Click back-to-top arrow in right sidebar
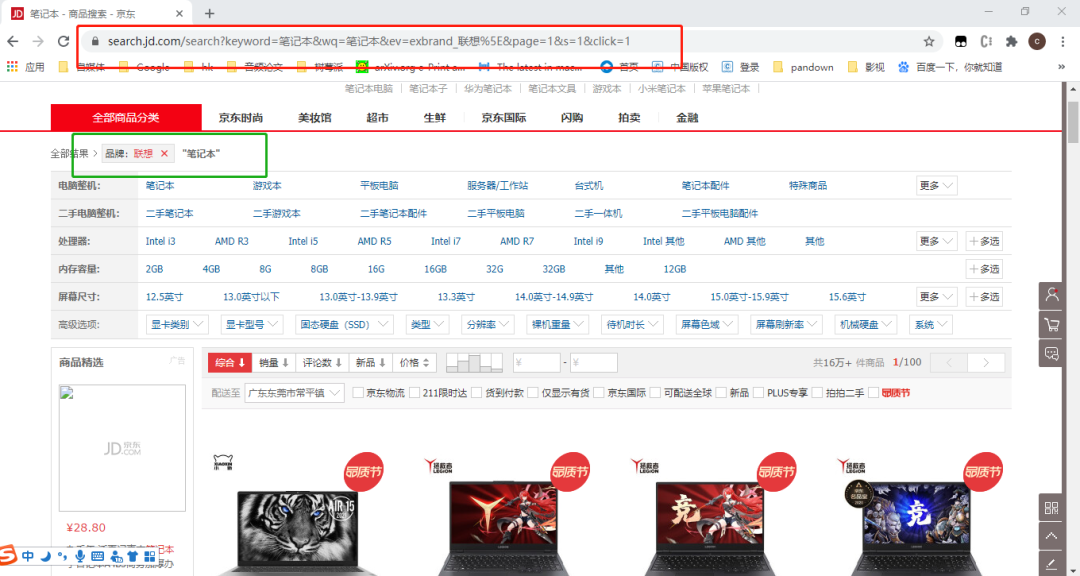1080x576 pixels. 1052,536
